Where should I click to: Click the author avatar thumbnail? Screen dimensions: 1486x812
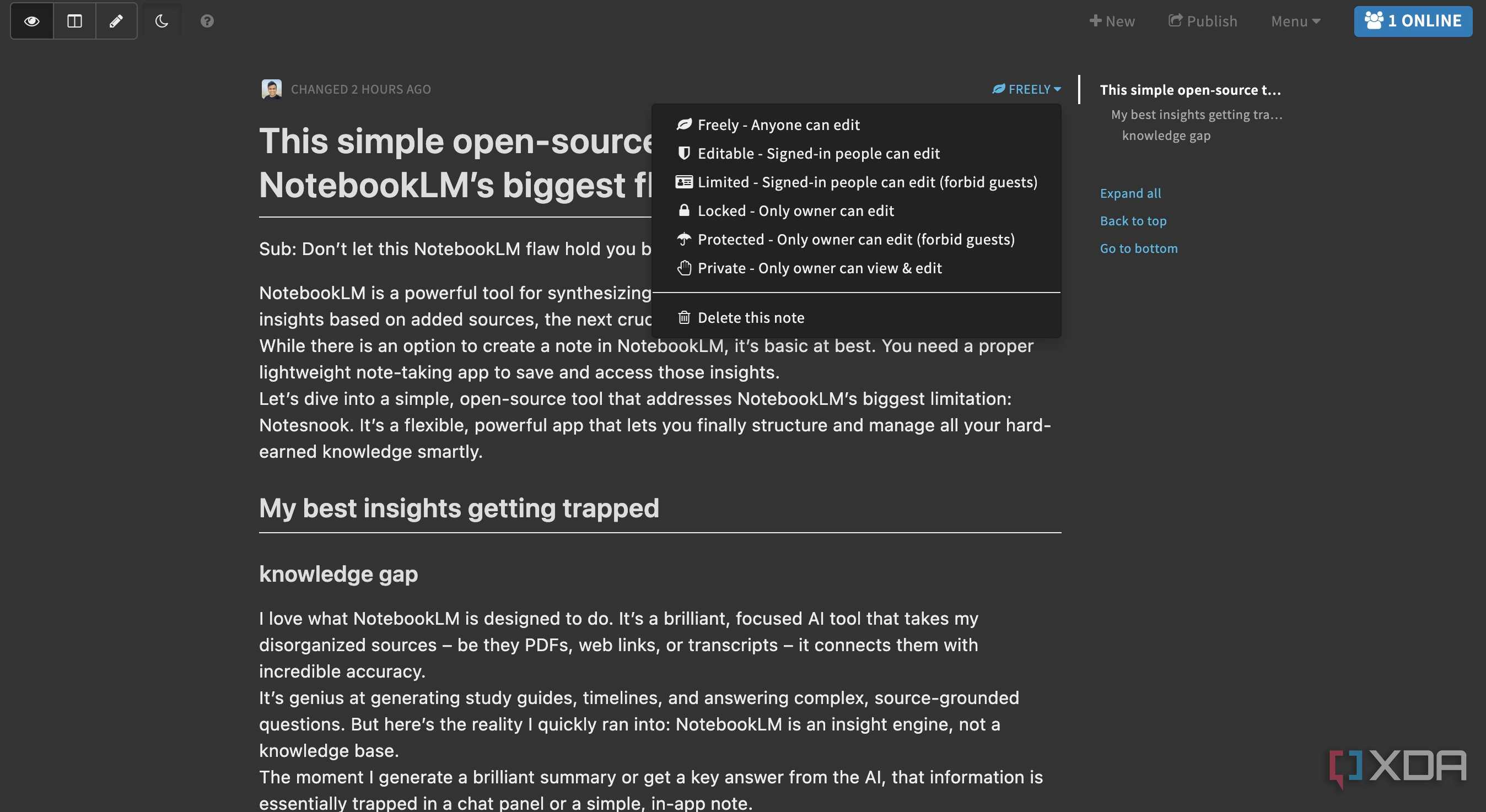[x=271, y=89]
